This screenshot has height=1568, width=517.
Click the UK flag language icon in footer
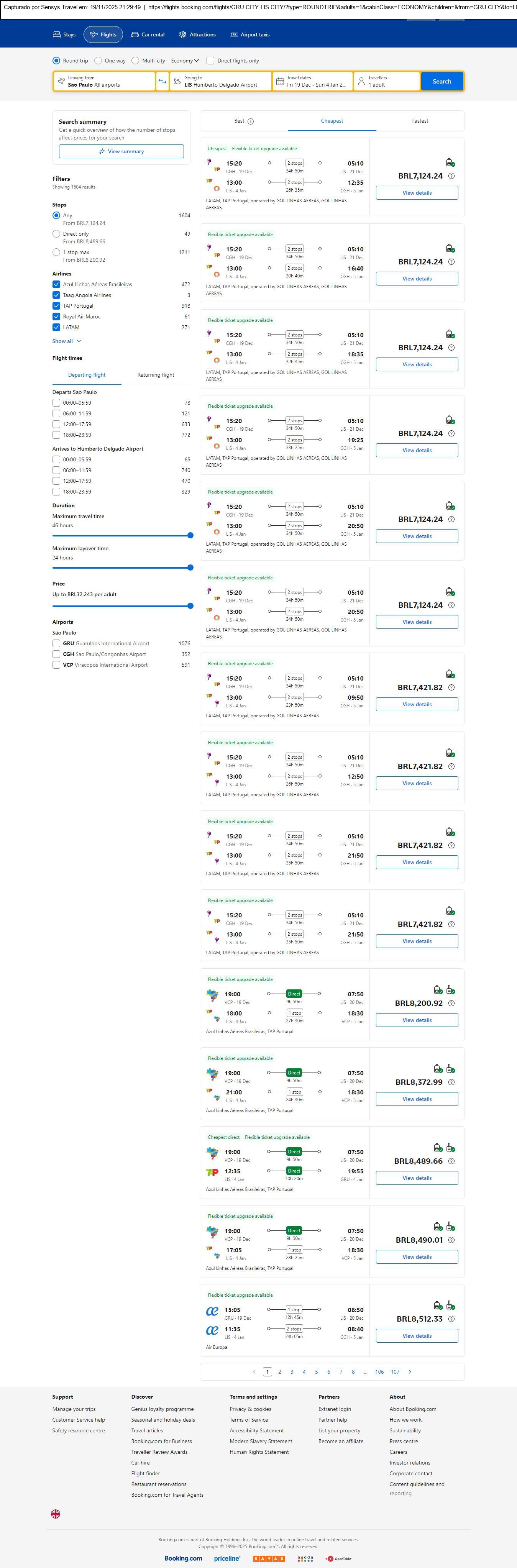56,1514
